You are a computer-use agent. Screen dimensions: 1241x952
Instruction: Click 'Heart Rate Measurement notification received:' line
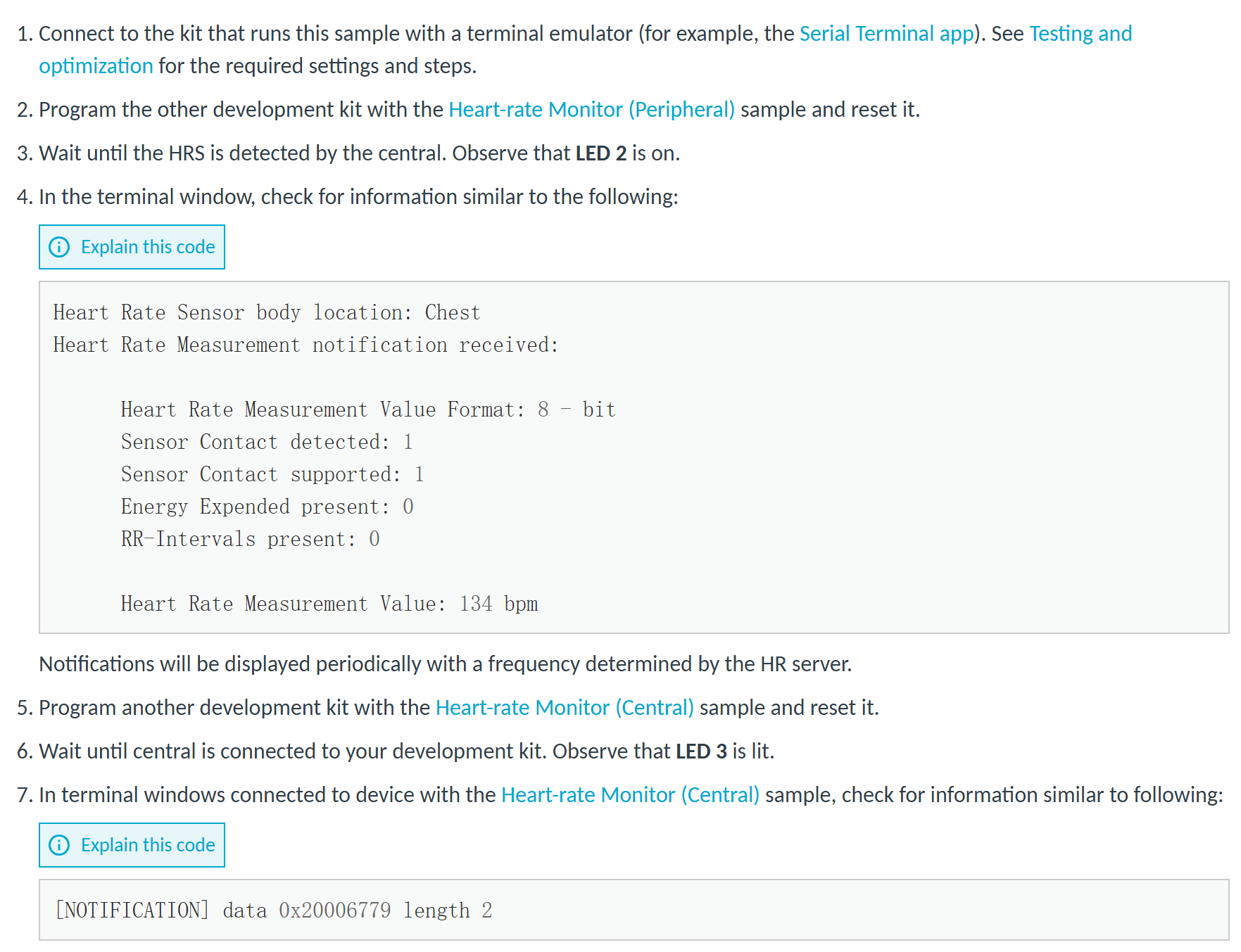coord(305,345)
